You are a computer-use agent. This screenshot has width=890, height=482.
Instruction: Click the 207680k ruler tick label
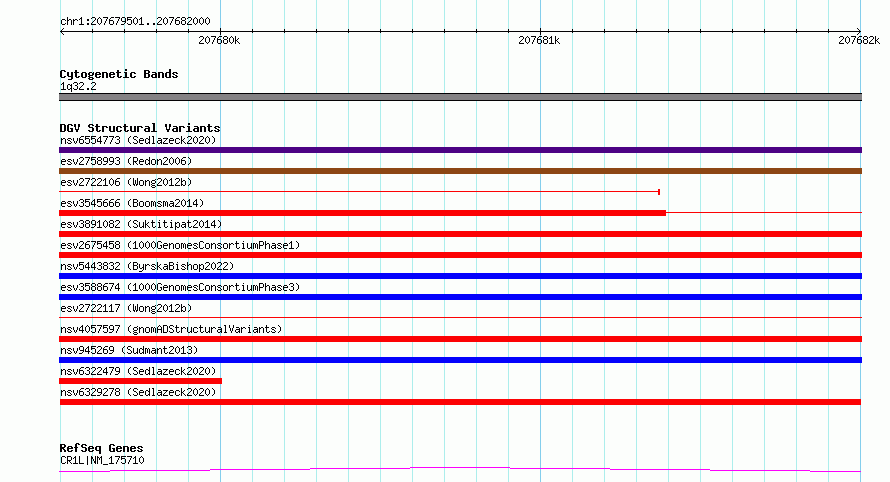pos(219,40)
